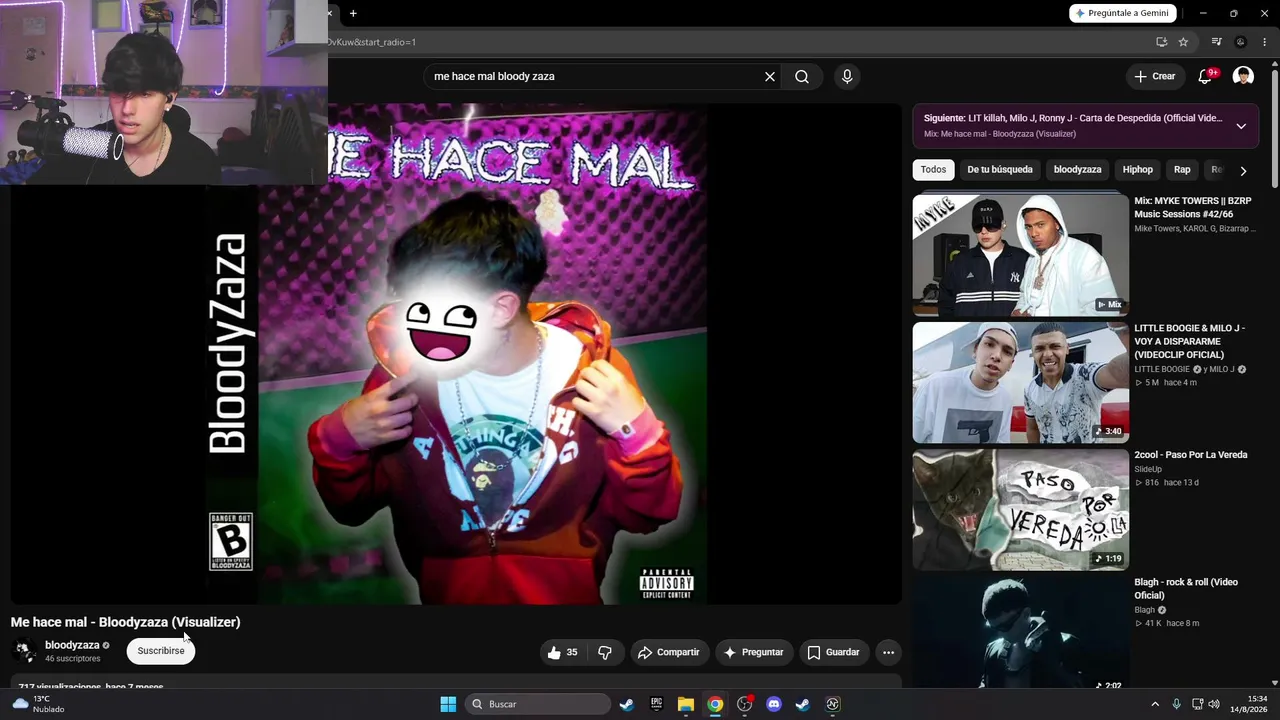Open the 2cool Paso Por La Vereda thumbnail
This screenshot has height=720, width=1280.
pyautogui.click(x=1020, y=509)
